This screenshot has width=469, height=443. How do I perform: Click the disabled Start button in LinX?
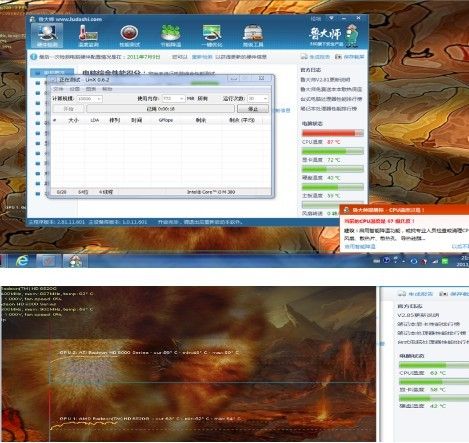[68, 109]
